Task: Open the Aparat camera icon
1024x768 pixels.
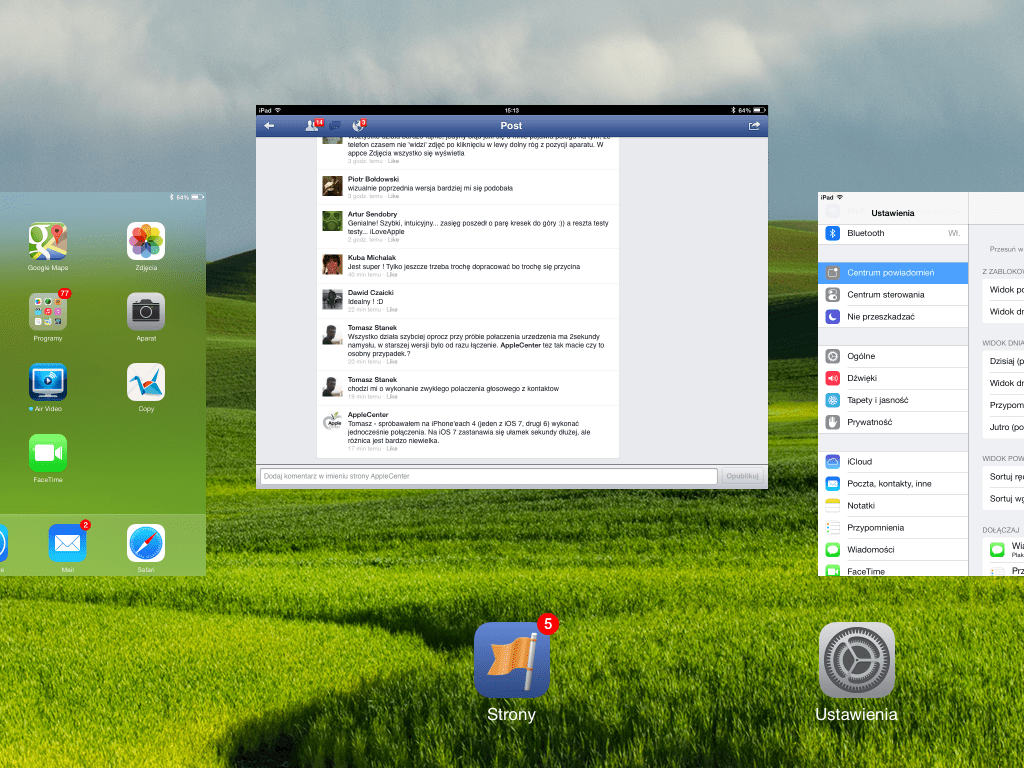Action: pos(146,312)
